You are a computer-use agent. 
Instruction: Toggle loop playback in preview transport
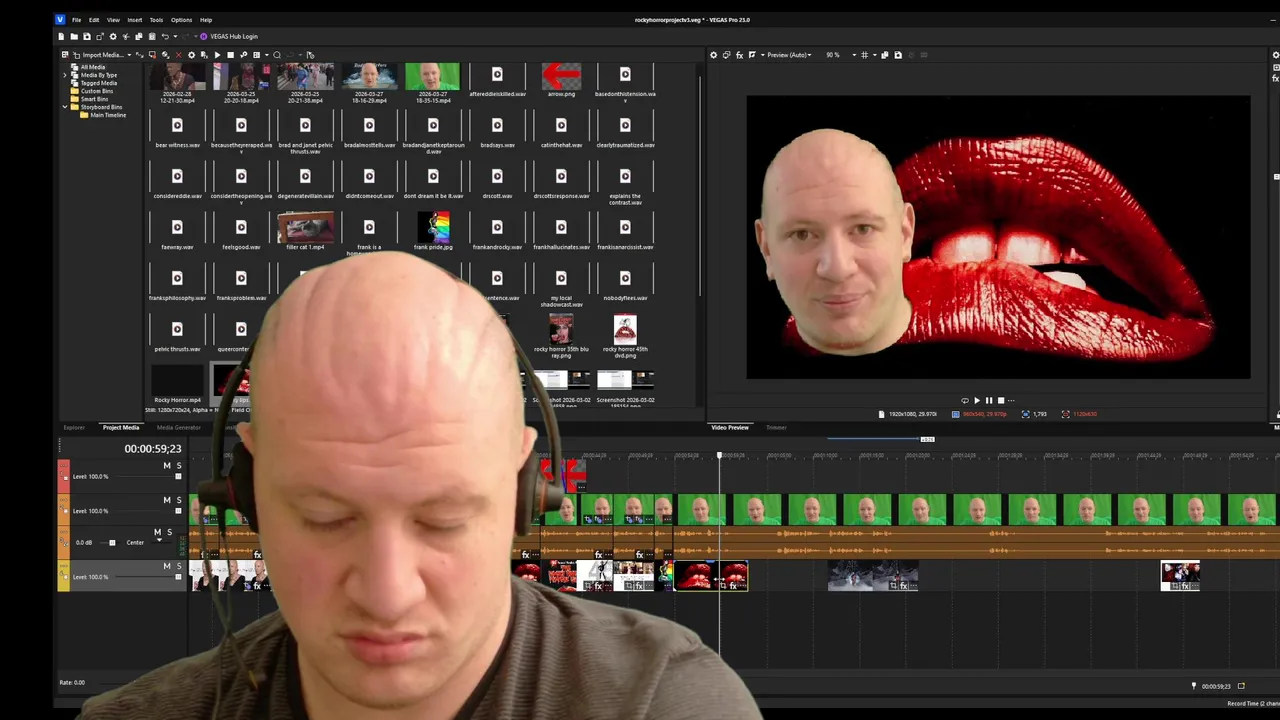tap(965, 400)
